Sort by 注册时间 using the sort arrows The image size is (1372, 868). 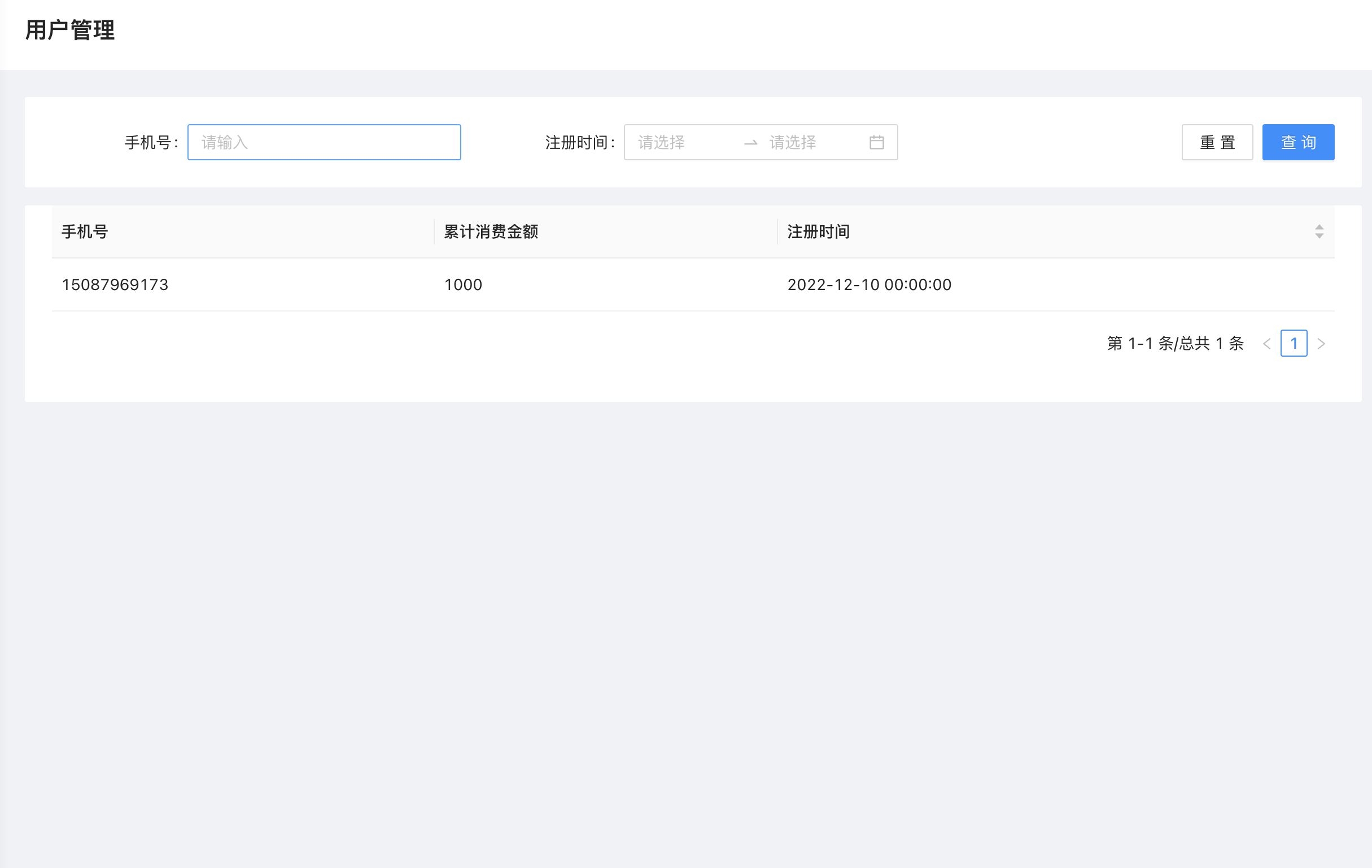1319,231
